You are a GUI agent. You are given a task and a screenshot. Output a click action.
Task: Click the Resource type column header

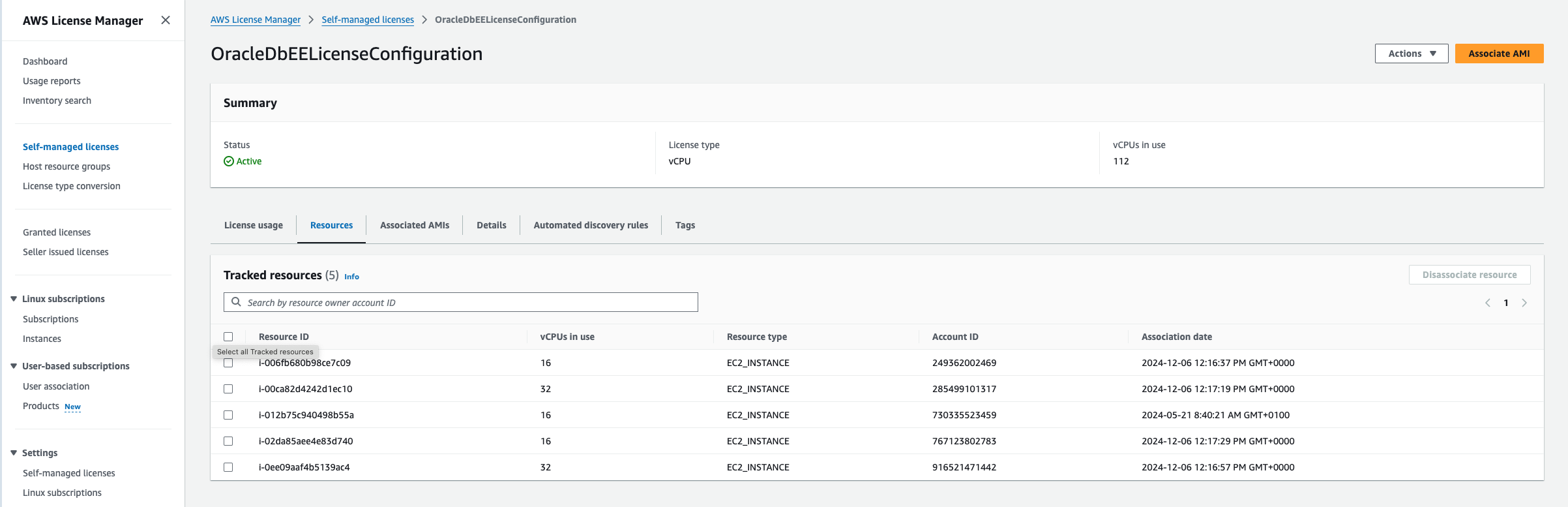coord(757,337)
